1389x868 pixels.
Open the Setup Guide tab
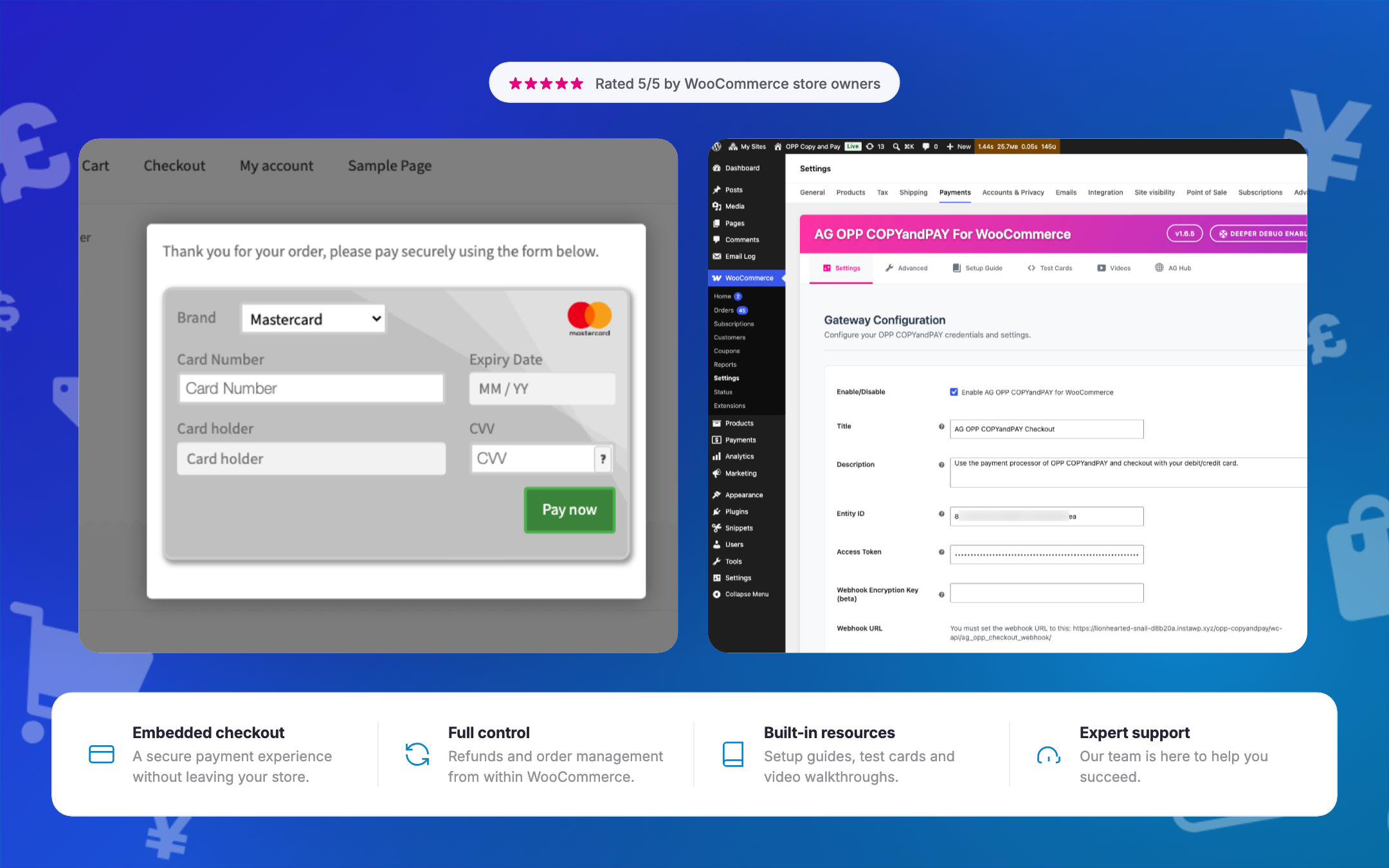tap(977, 268)
